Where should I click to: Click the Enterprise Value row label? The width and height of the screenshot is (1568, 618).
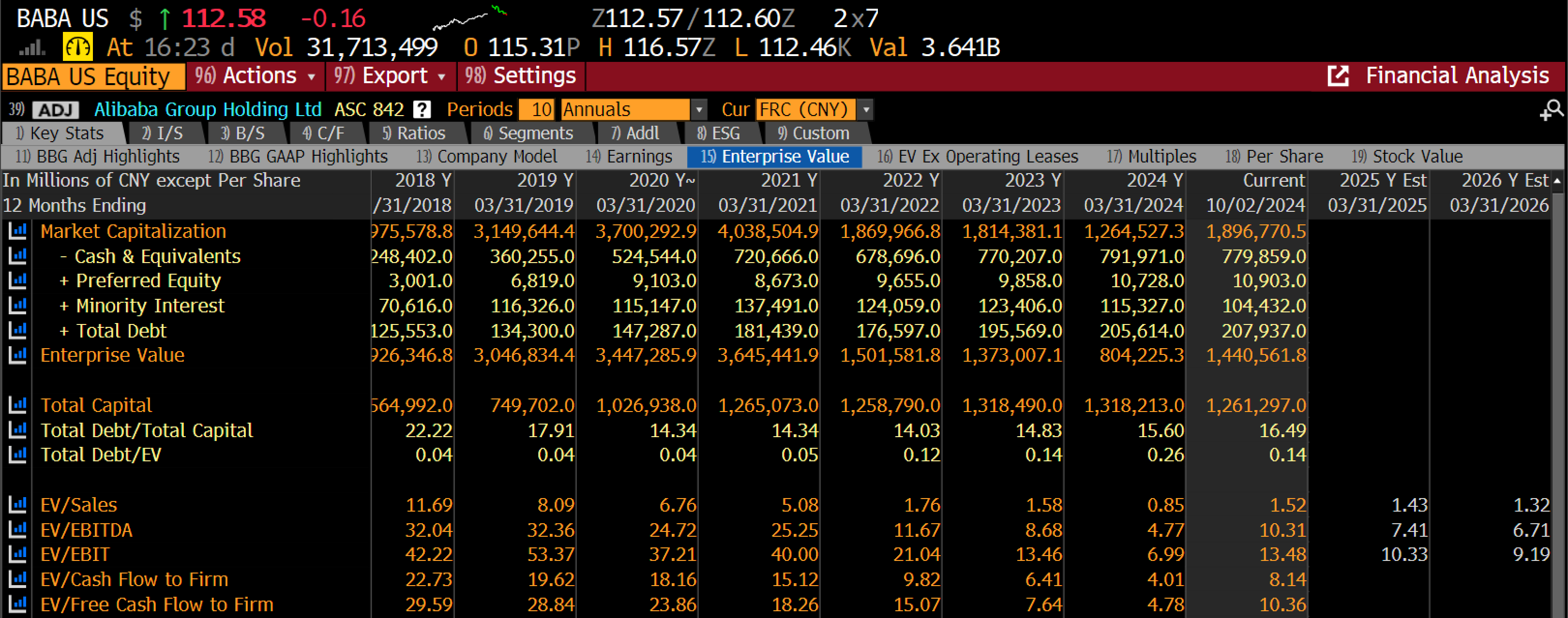pos(112,355)
